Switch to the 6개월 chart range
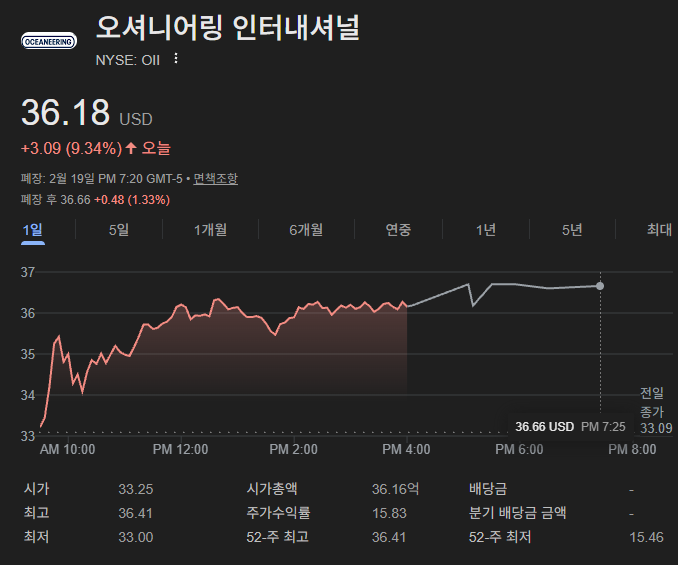The width and height of the screenshot is (678, 565). (306, 230)
